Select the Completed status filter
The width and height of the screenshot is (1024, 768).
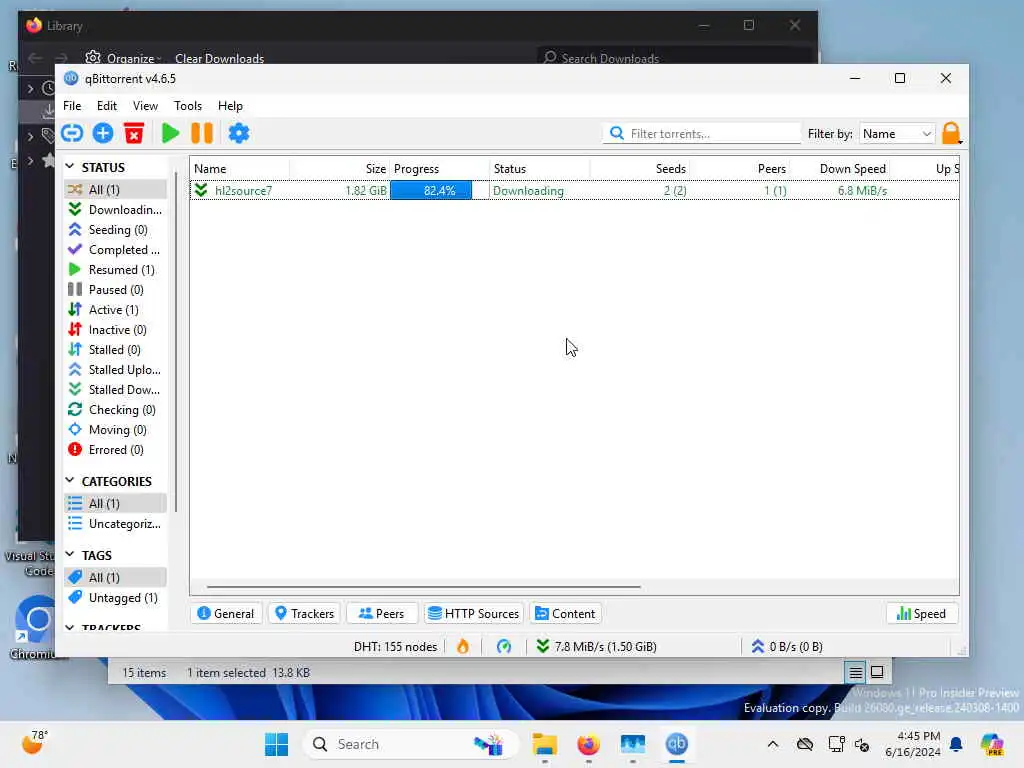coord(115,249)
